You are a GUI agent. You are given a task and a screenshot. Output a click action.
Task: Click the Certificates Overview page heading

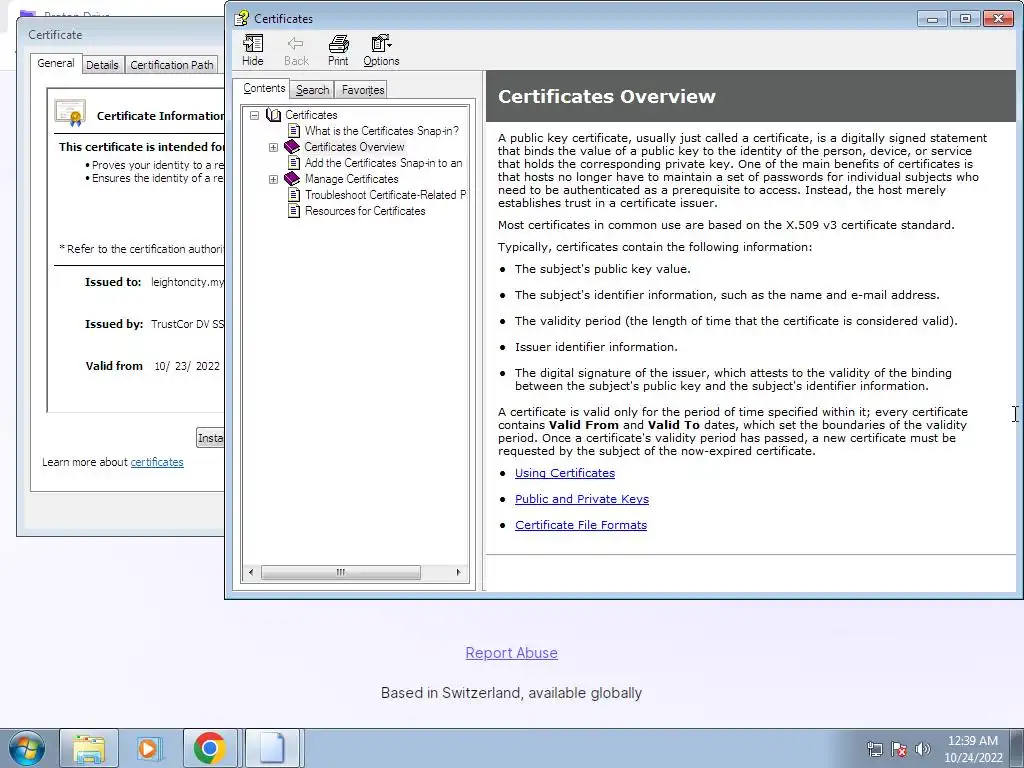(607, 97)
